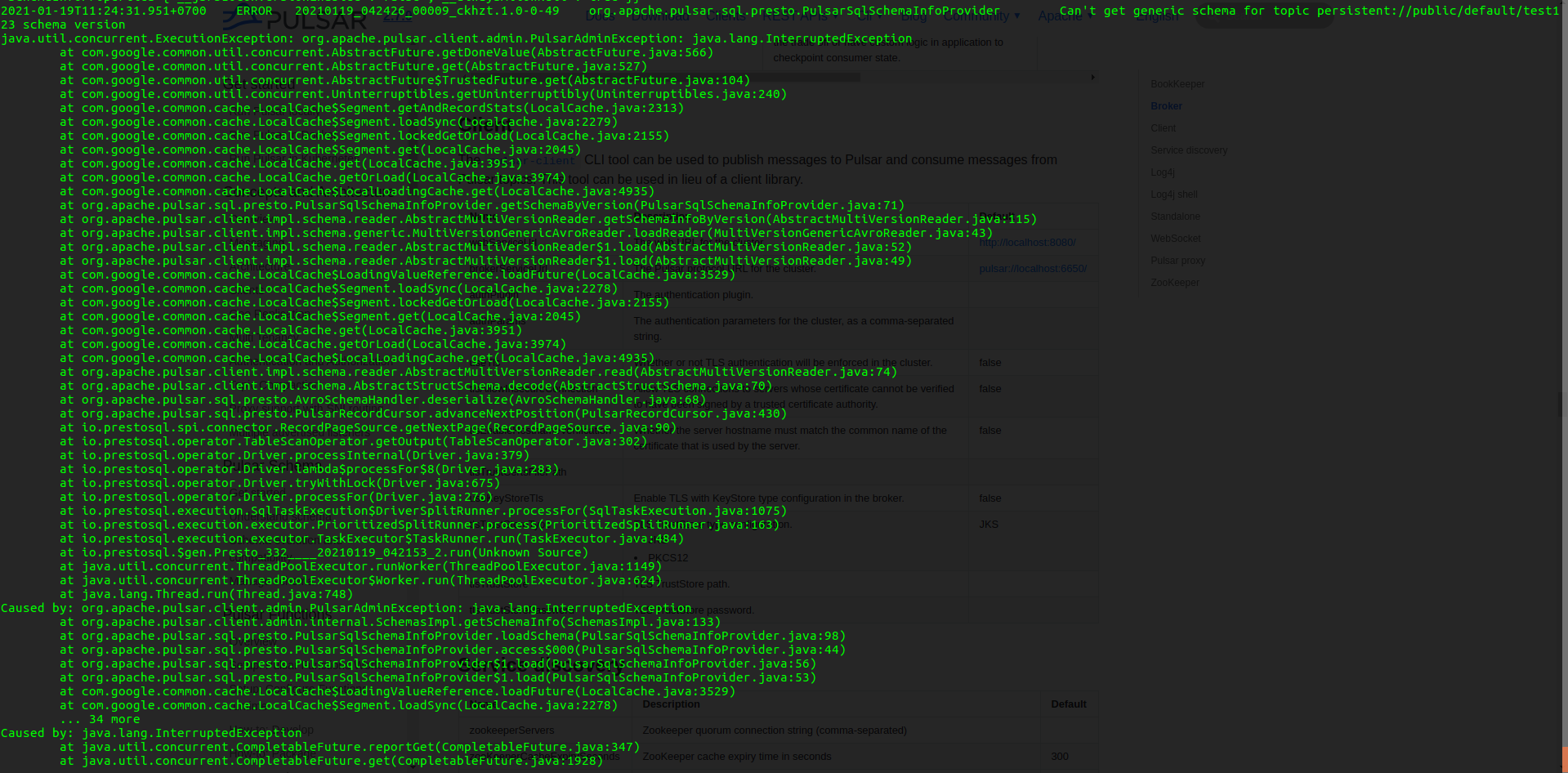Click the 'SchemasImpl.getSchemaInfo' stack trace line
Screen dimensions: 1568x773
tap(391, 622)
